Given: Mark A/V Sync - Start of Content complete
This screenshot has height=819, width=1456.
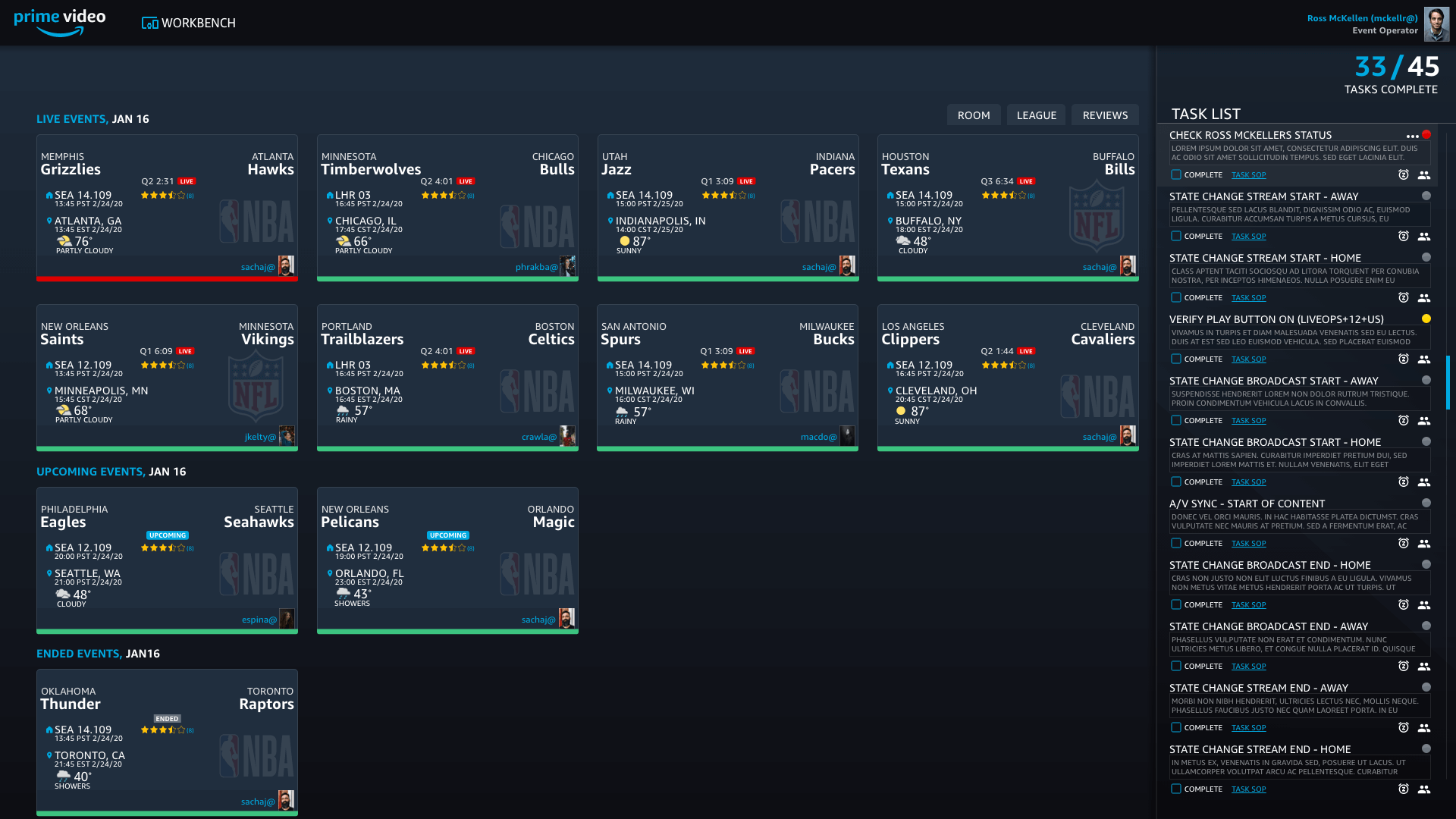Looking at the screenshot, I should tap(1176, 544).
